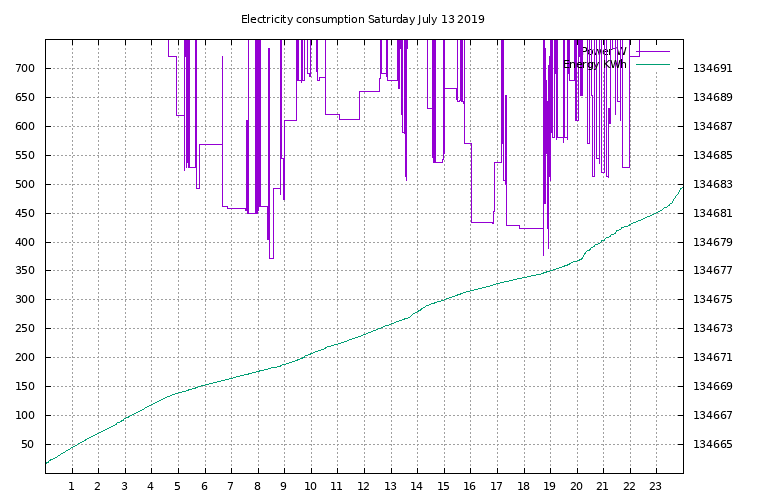
Task: Select left axis label '400'
Action: coord(25,242)
